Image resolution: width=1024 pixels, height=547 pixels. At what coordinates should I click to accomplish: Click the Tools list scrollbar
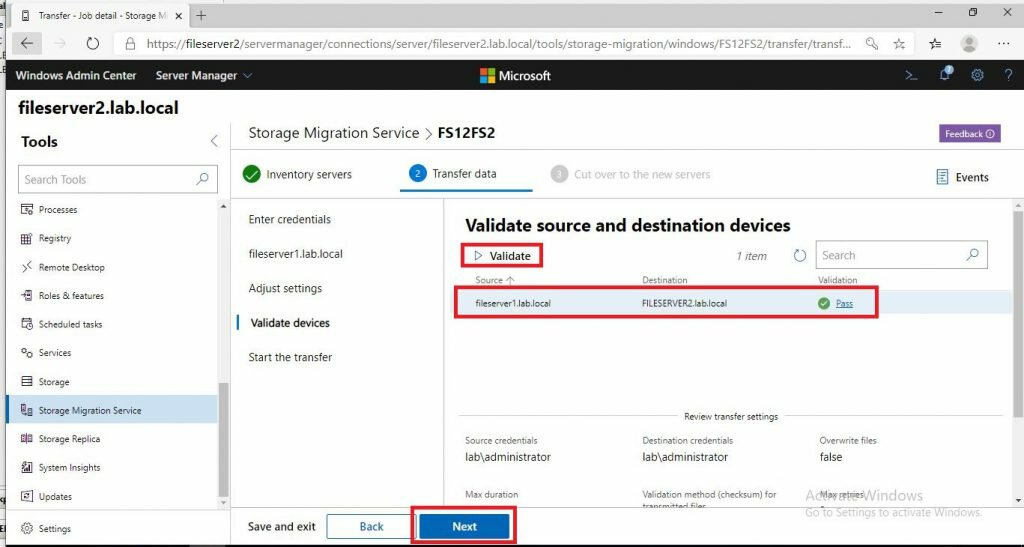223,441
